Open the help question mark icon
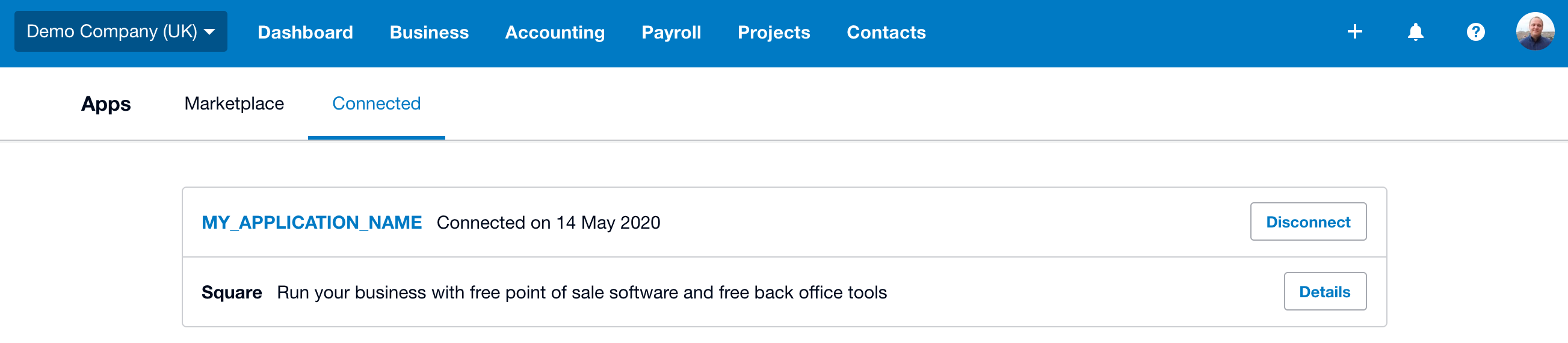 pos(1475,32)
